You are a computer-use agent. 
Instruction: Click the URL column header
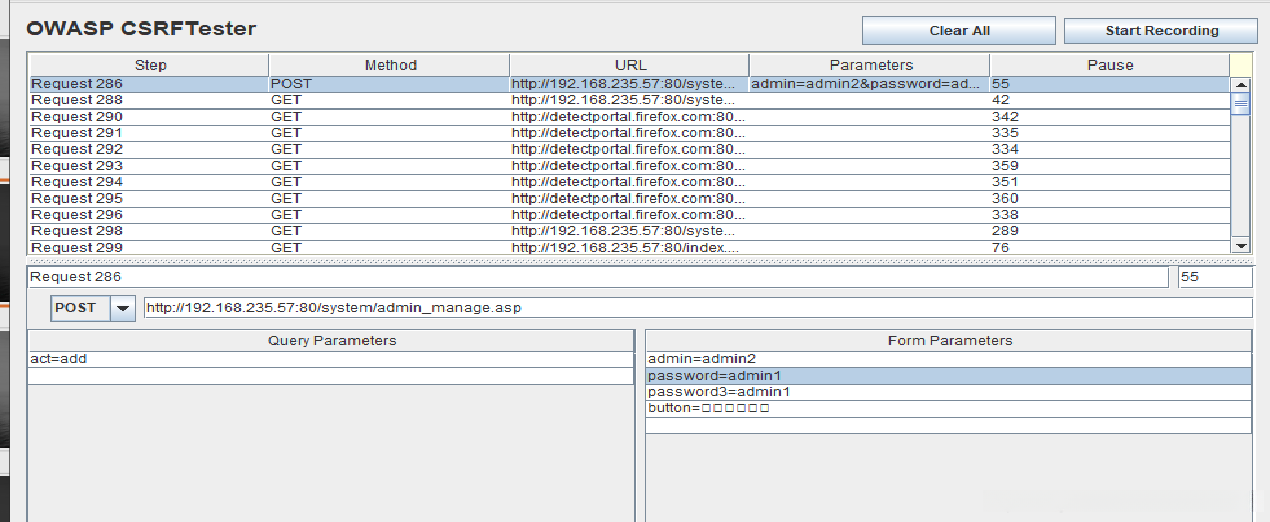click(x=629, y=65)
